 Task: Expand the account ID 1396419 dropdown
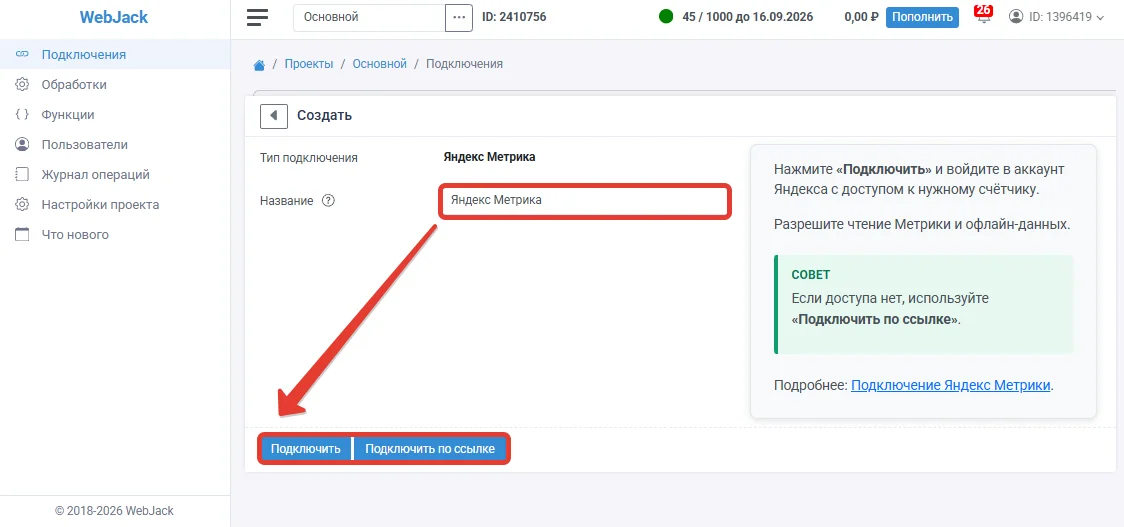1057,16
